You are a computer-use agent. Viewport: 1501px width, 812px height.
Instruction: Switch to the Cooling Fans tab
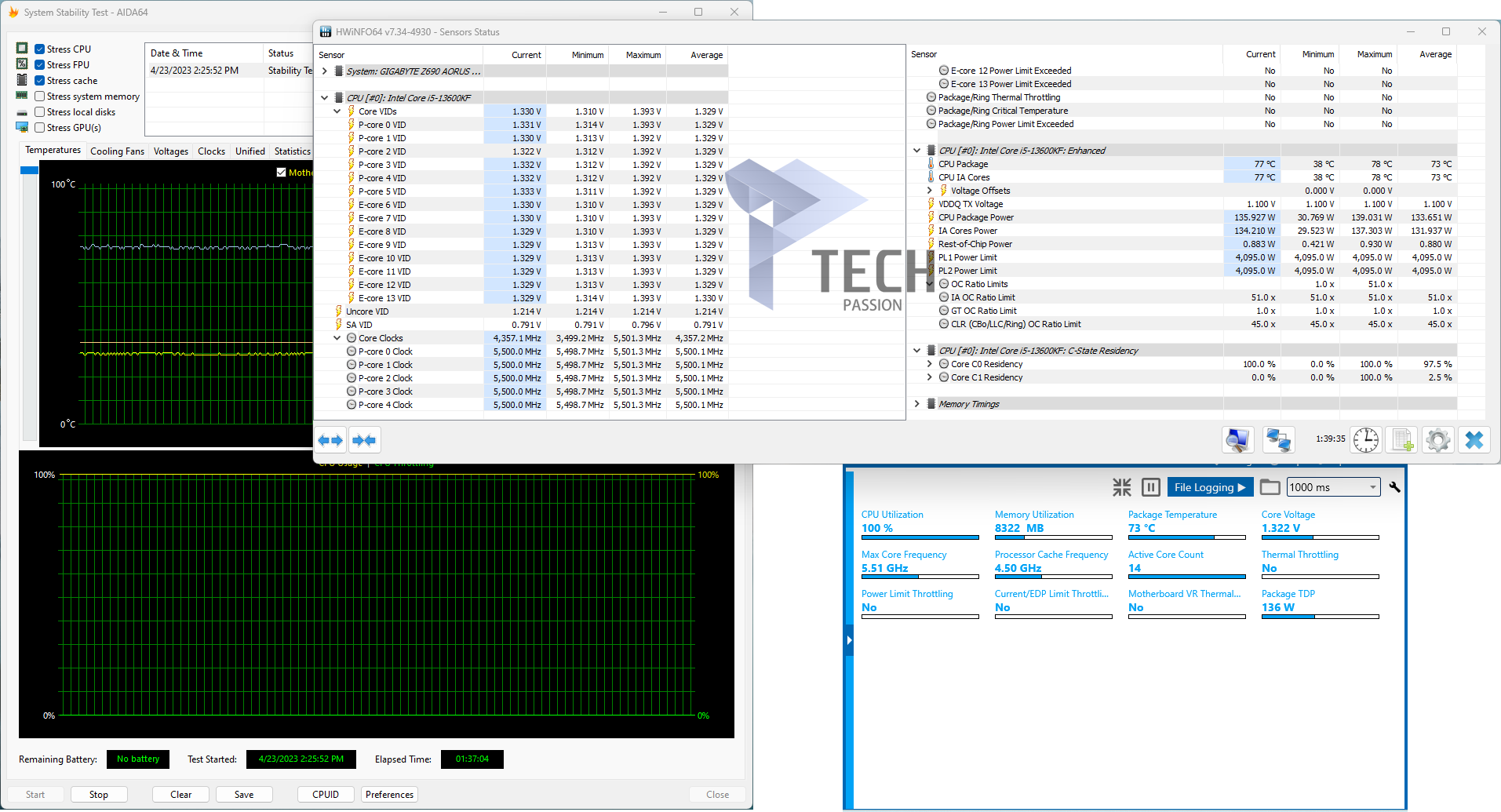(117, 151)
